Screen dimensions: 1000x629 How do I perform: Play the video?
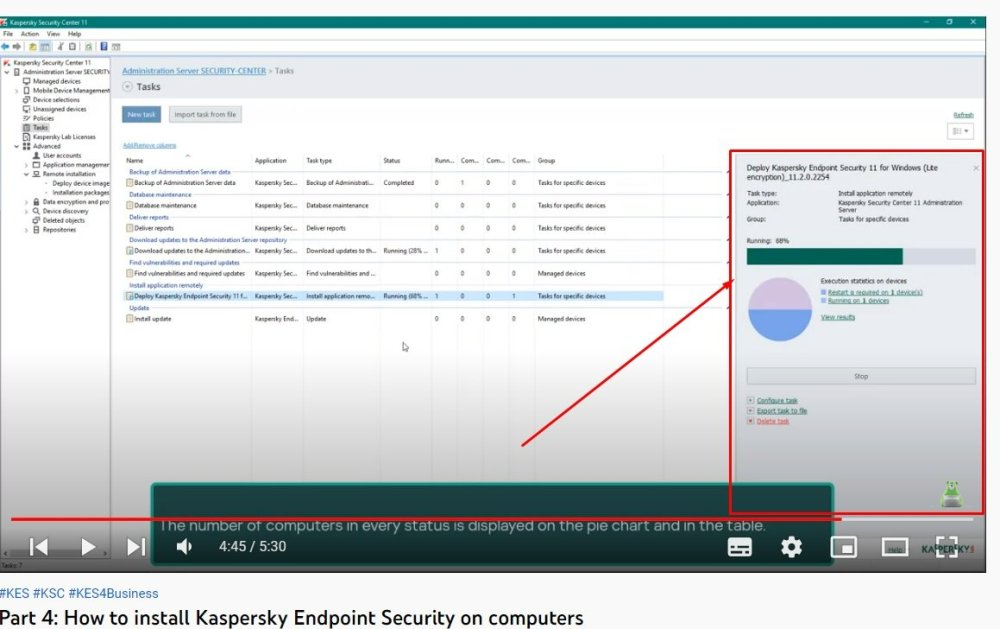click(x=87, y=547)
